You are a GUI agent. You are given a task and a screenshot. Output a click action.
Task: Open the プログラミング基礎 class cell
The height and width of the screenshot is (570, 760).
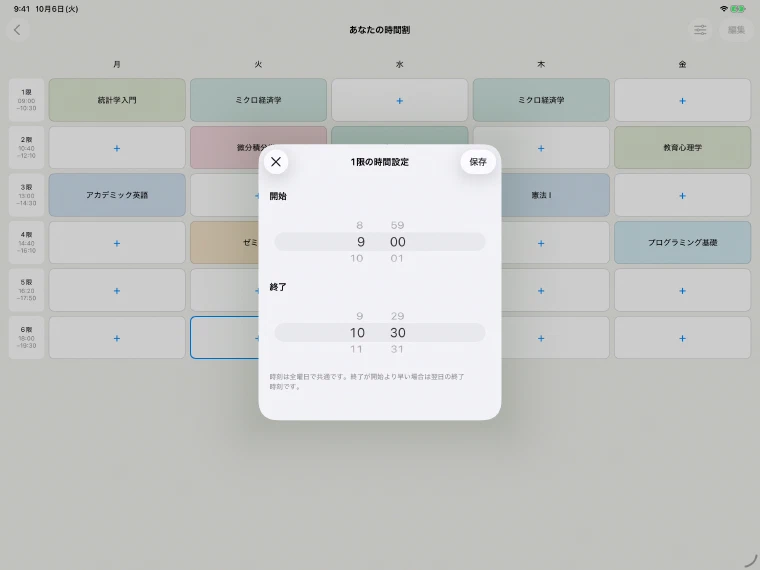pos(682,243)
